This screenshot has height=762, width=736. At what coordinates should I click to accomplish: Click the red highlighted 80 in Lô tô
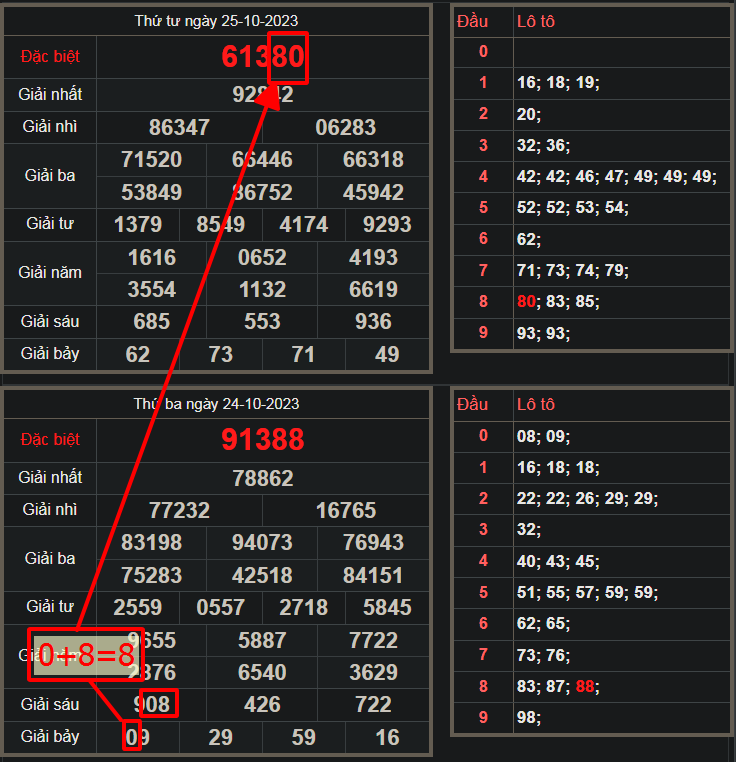(527, 301)
